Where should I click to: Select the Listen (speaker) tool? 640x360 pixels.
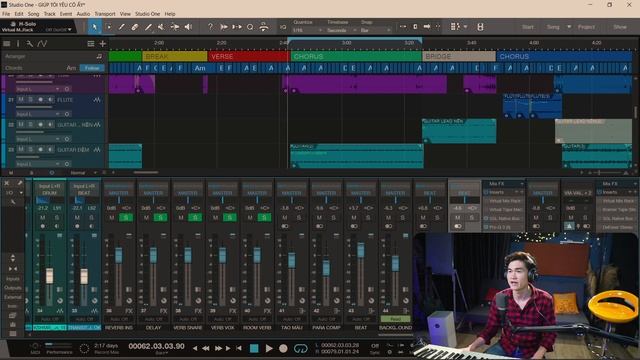coord(188,27)
